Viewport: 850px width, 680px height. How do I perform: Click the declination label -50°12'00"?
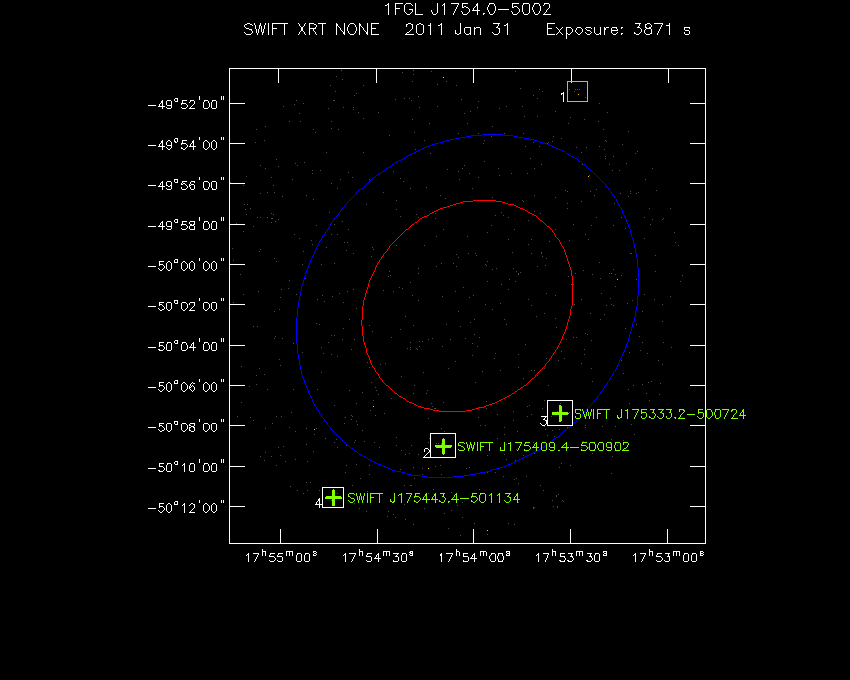coord(186,508)
